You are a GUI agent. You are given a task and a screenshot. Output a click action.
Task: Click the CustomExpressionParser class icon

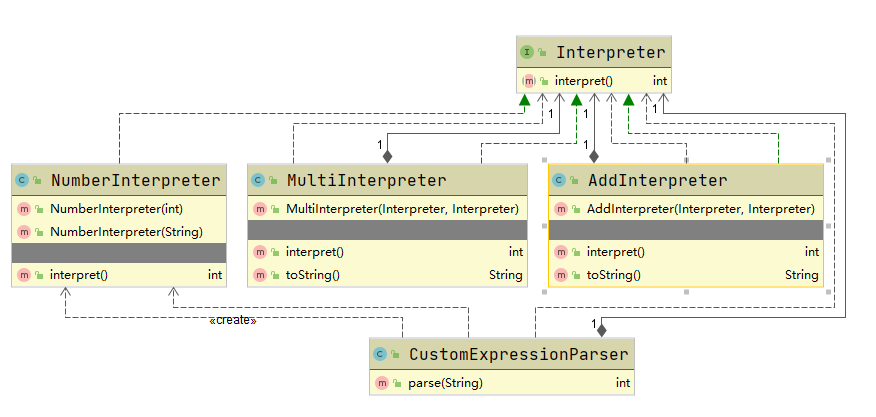point(381,354)
